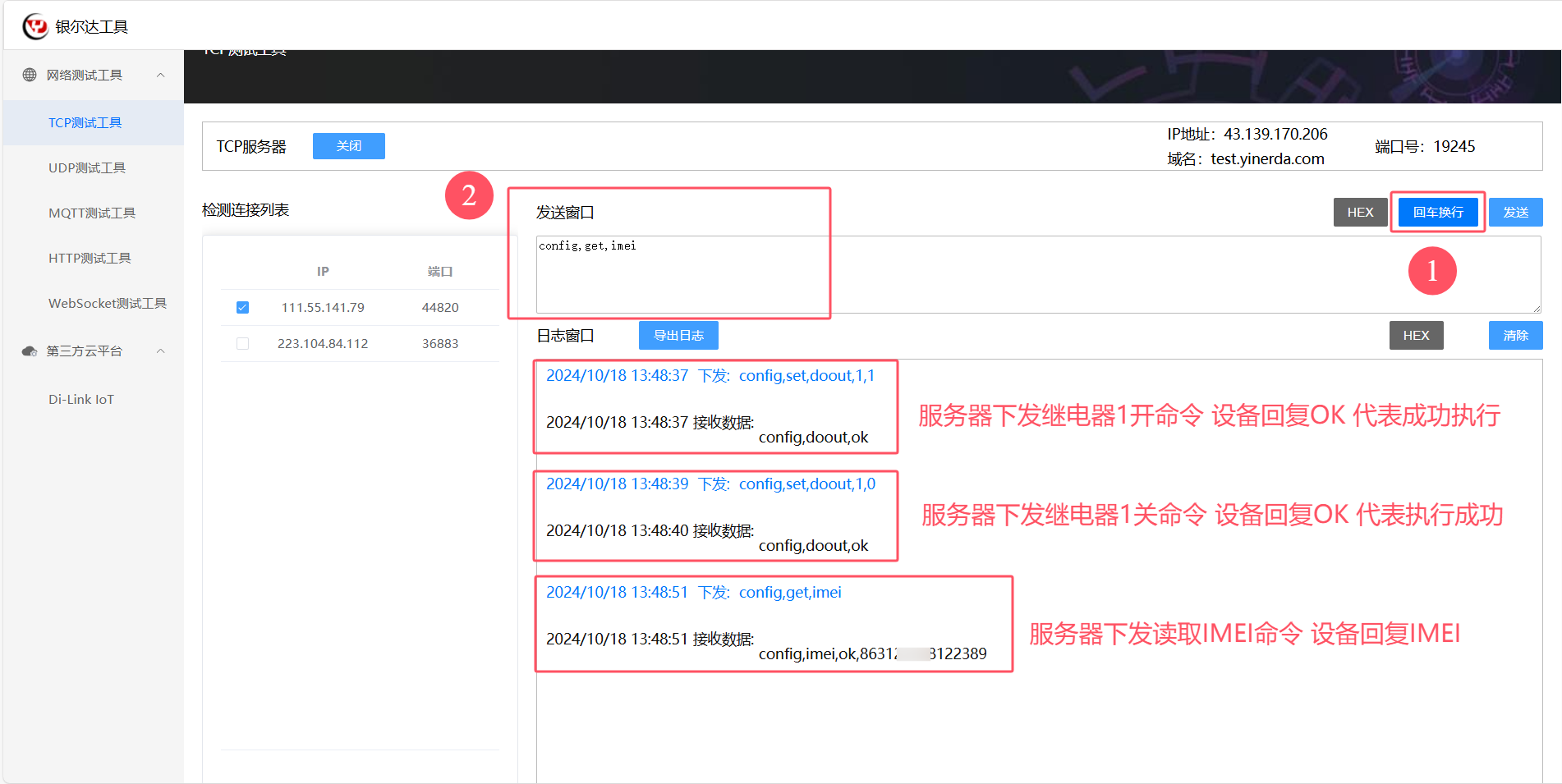Click the 关闭 button to stop the TCP server
This screenshot has width=1562, height=784.
[x=348, y=145]
